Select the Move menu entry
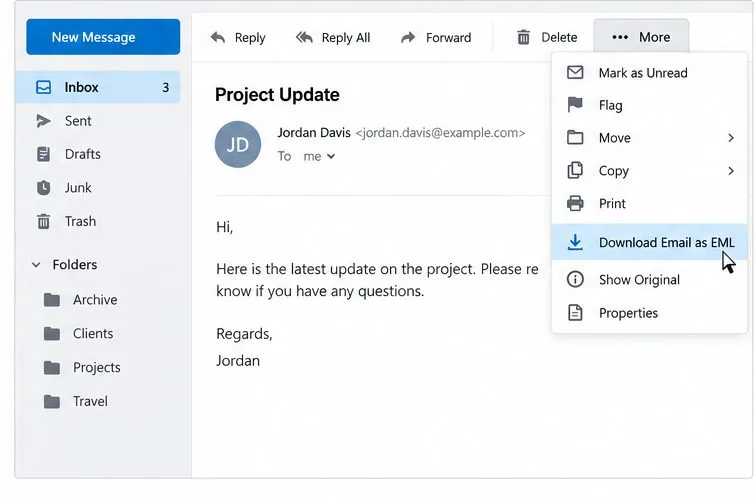756x502 pixels. pyautogui.click(x=649, y=138)
